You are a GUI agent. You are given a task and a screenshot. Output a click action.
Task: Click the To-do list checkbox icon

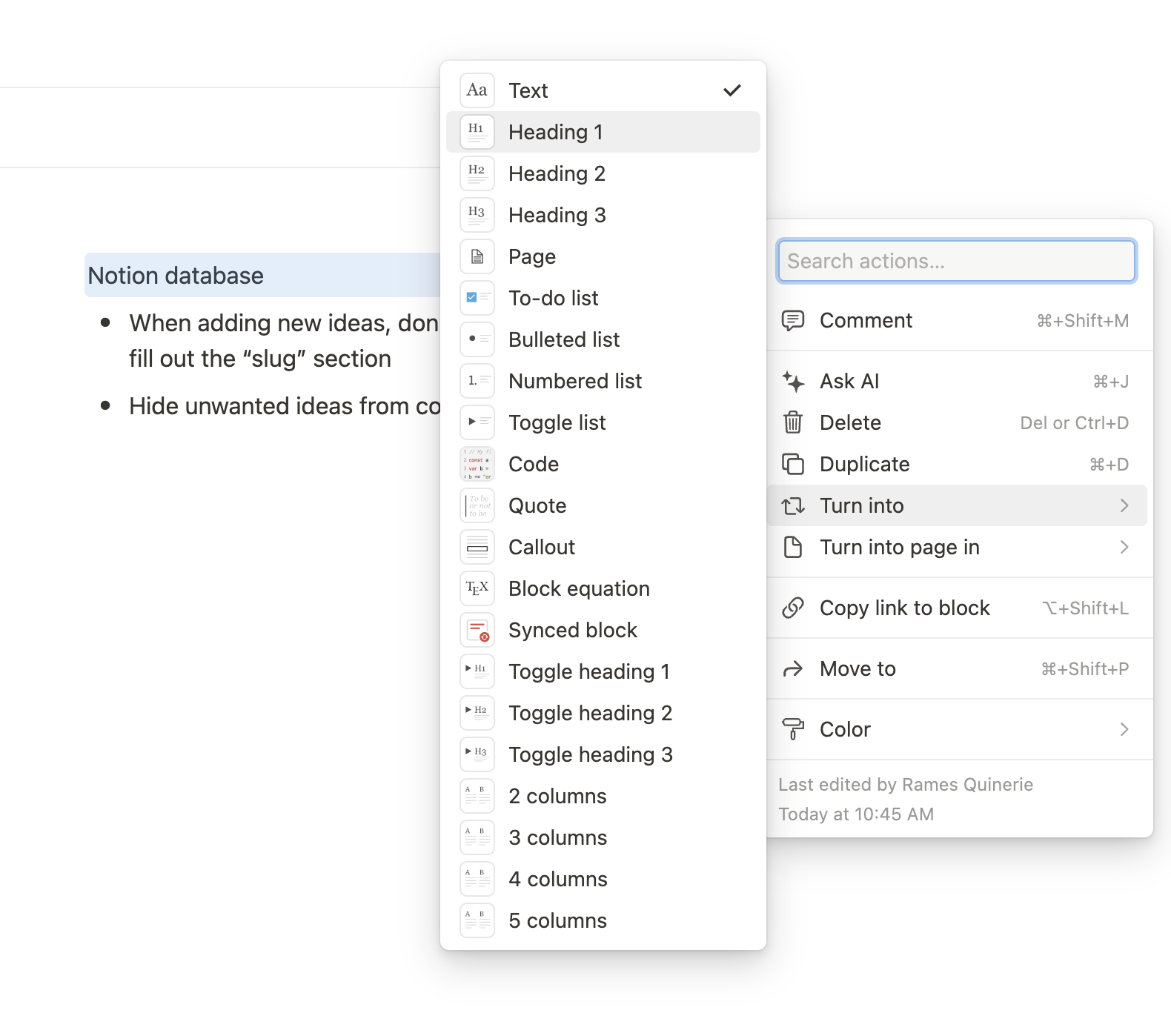[x=477, y=298]
